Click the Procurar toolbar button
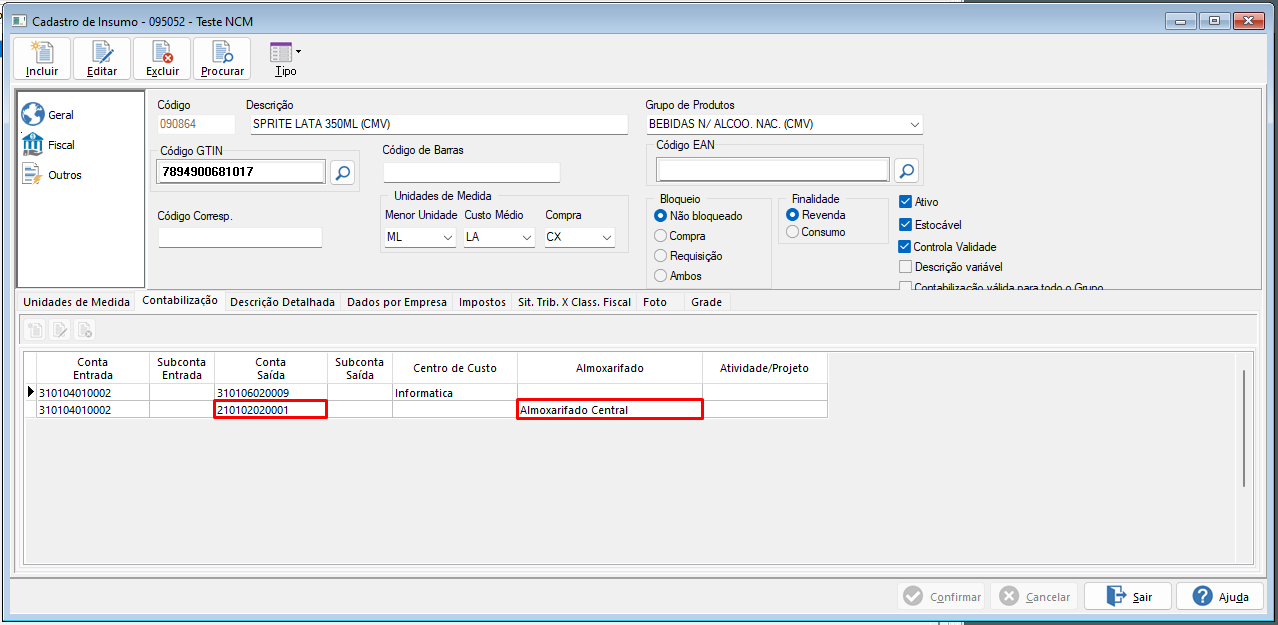This screenshot has width=1278, height=625. click(222, 59)
